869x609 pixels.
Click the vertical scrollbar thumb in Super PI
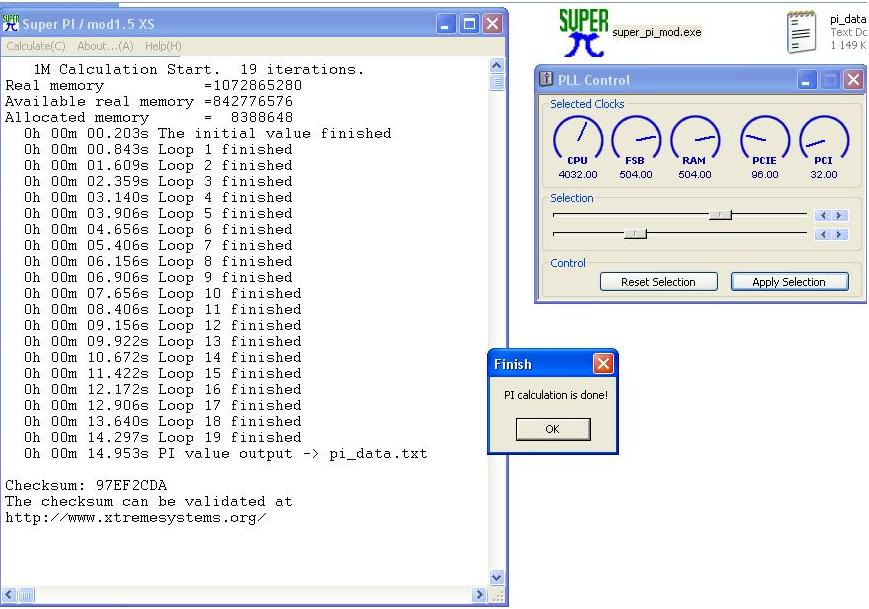point(497,82)
